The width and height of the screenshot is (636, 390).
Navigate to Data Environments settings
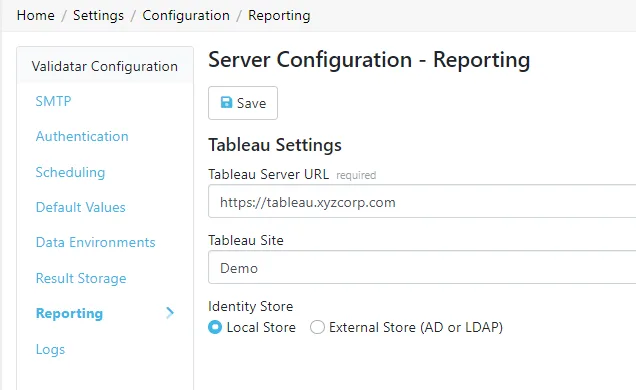point(95,242)
